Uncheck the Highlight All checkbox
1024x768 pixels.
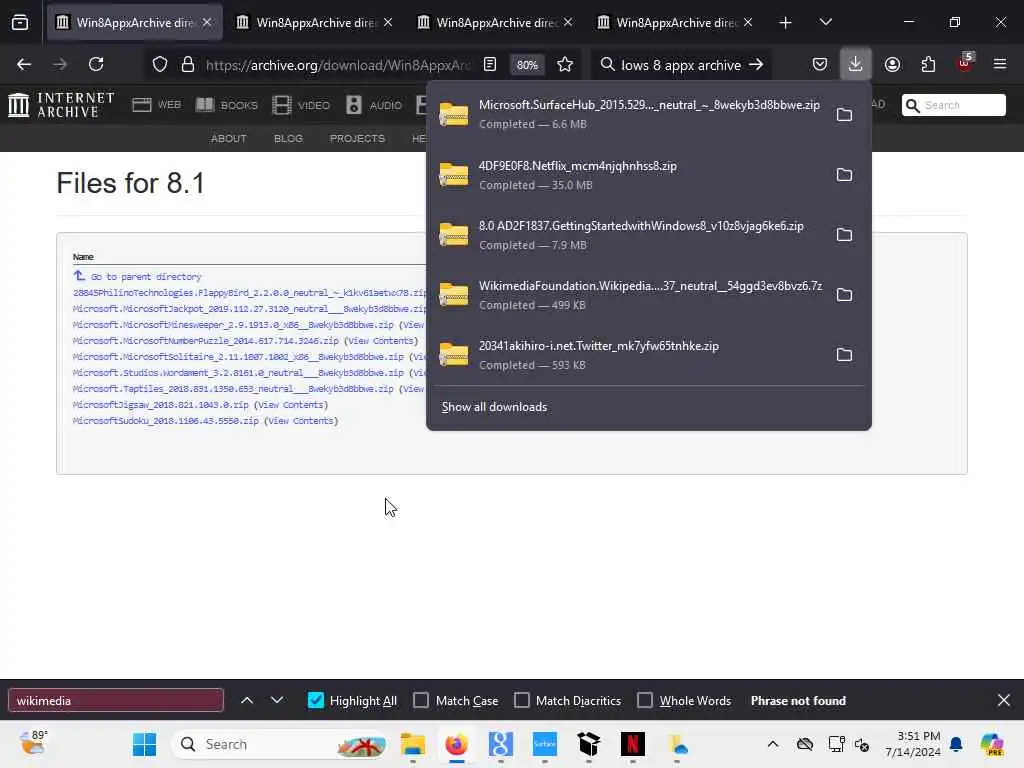315,700
